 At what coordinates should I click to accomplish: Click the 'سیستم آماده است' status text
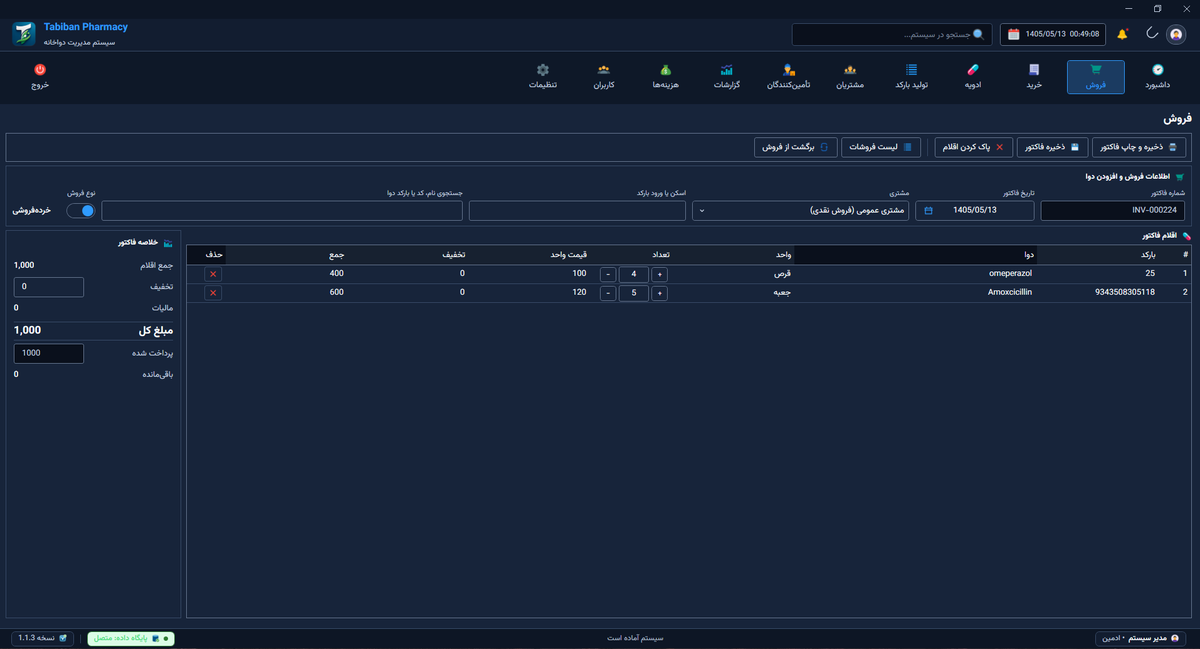[x=635, y=638]
